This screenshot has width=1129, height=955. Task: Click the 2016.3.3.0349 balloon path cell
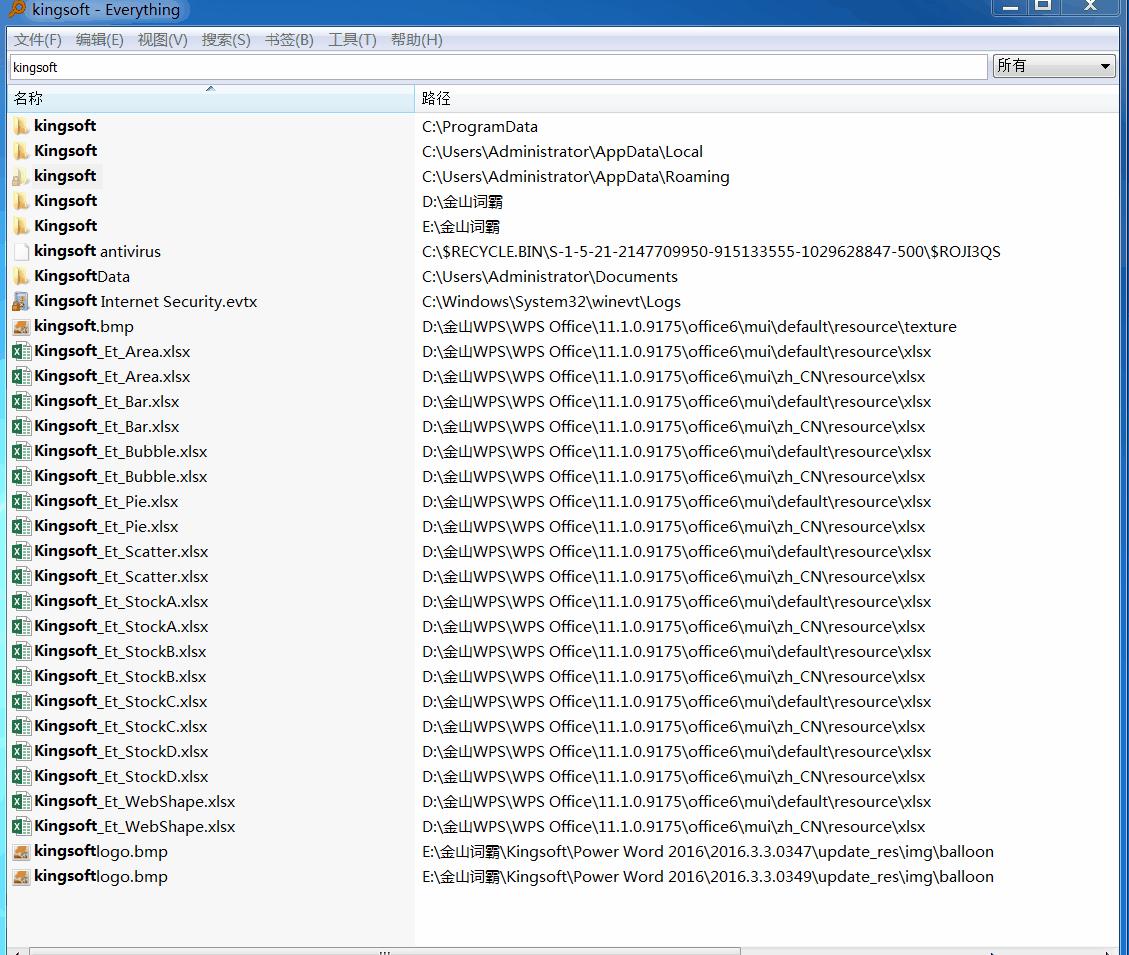click(707, 876)
